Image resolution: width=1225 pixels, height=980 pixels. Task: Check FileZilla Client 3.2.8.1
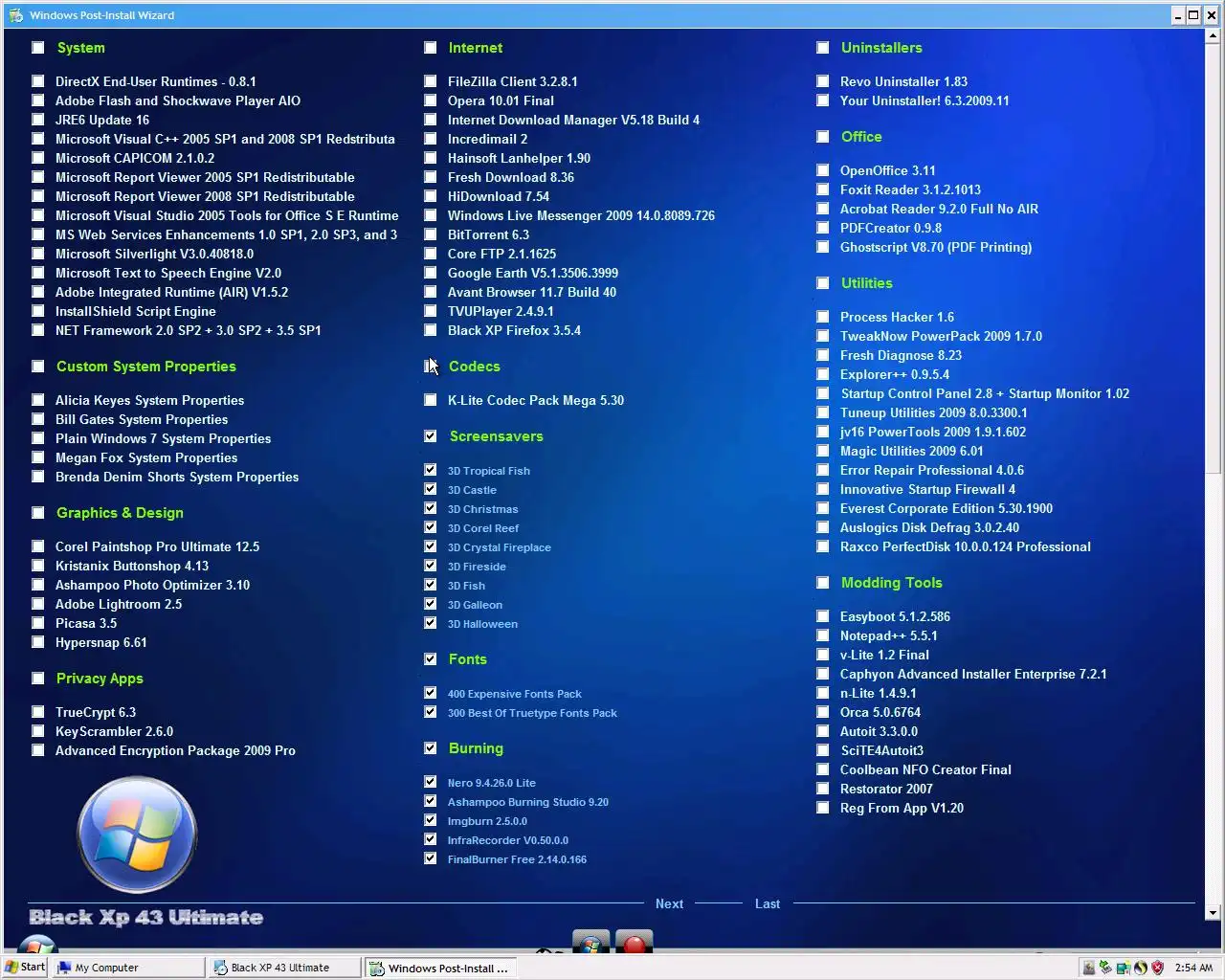(x=431, y=81)
